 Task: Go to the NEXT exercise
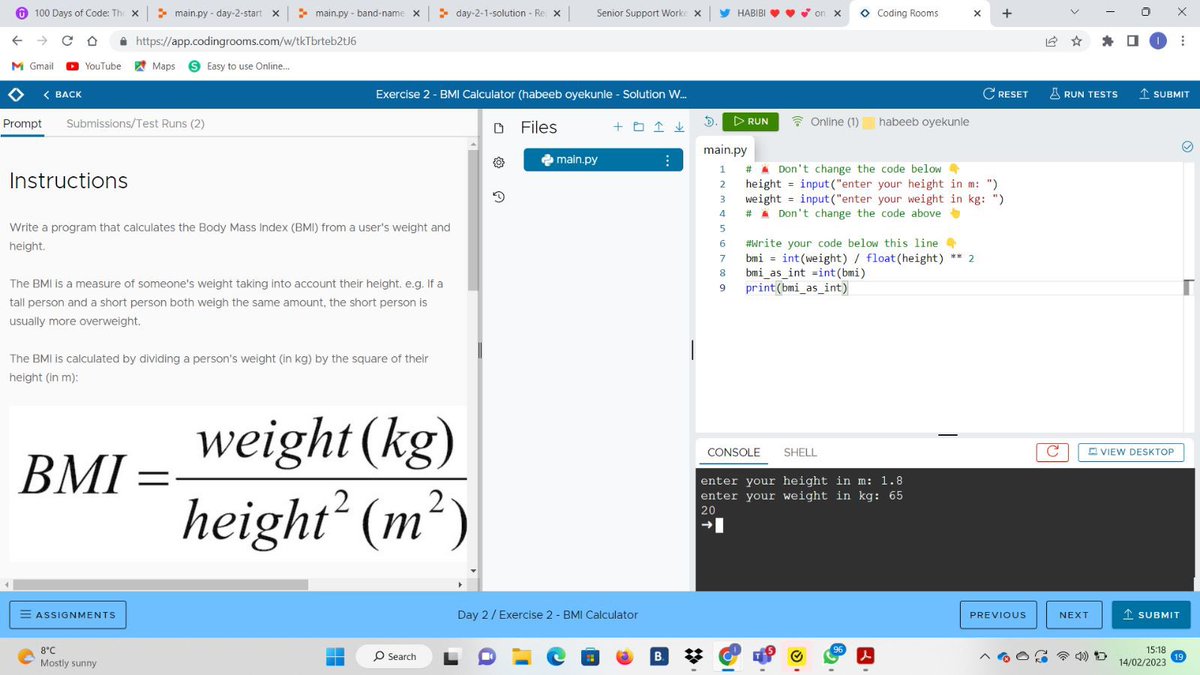(x=1074, y=614)
